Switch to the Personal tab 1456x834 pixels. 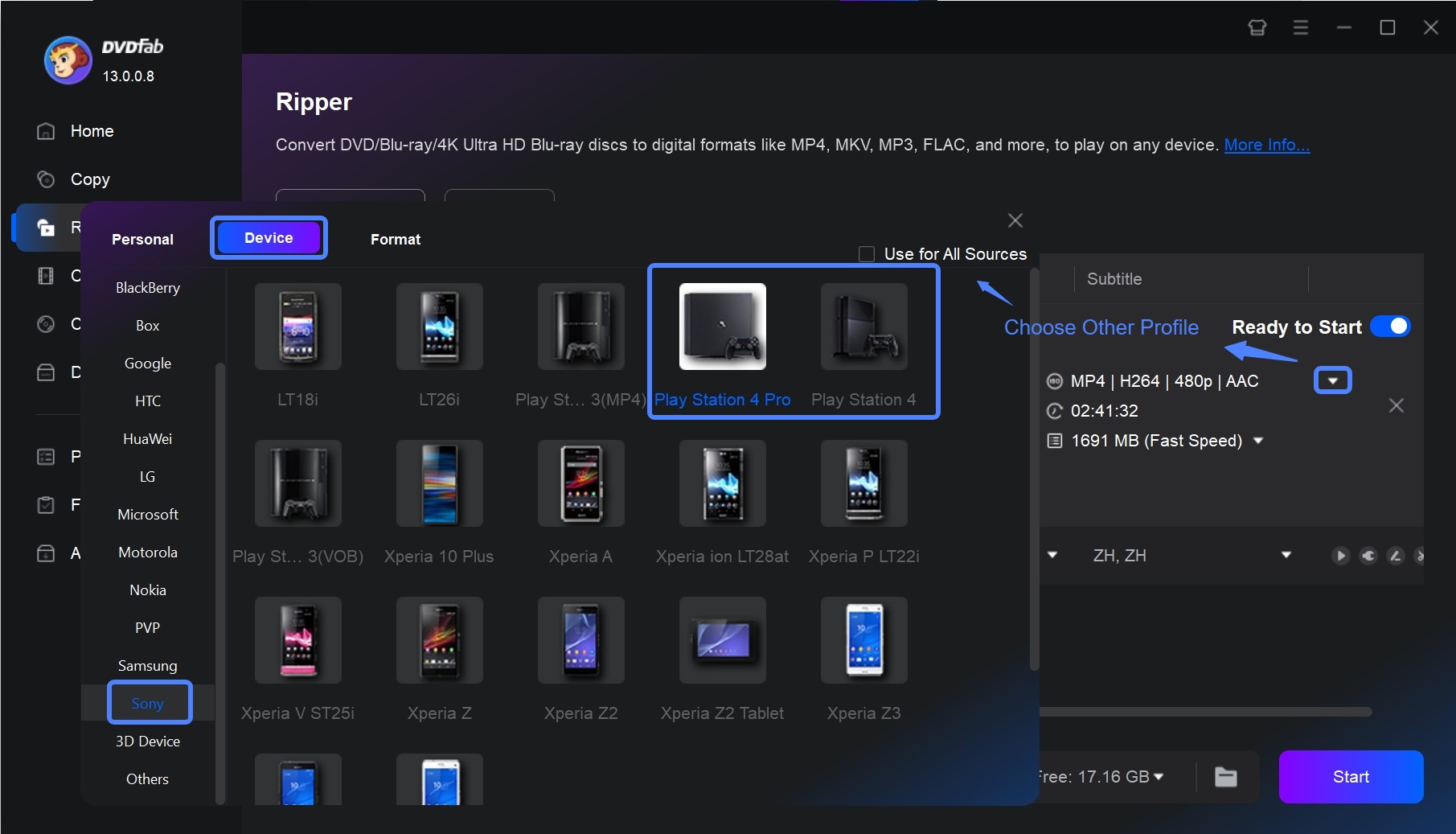tap(142, 239)
